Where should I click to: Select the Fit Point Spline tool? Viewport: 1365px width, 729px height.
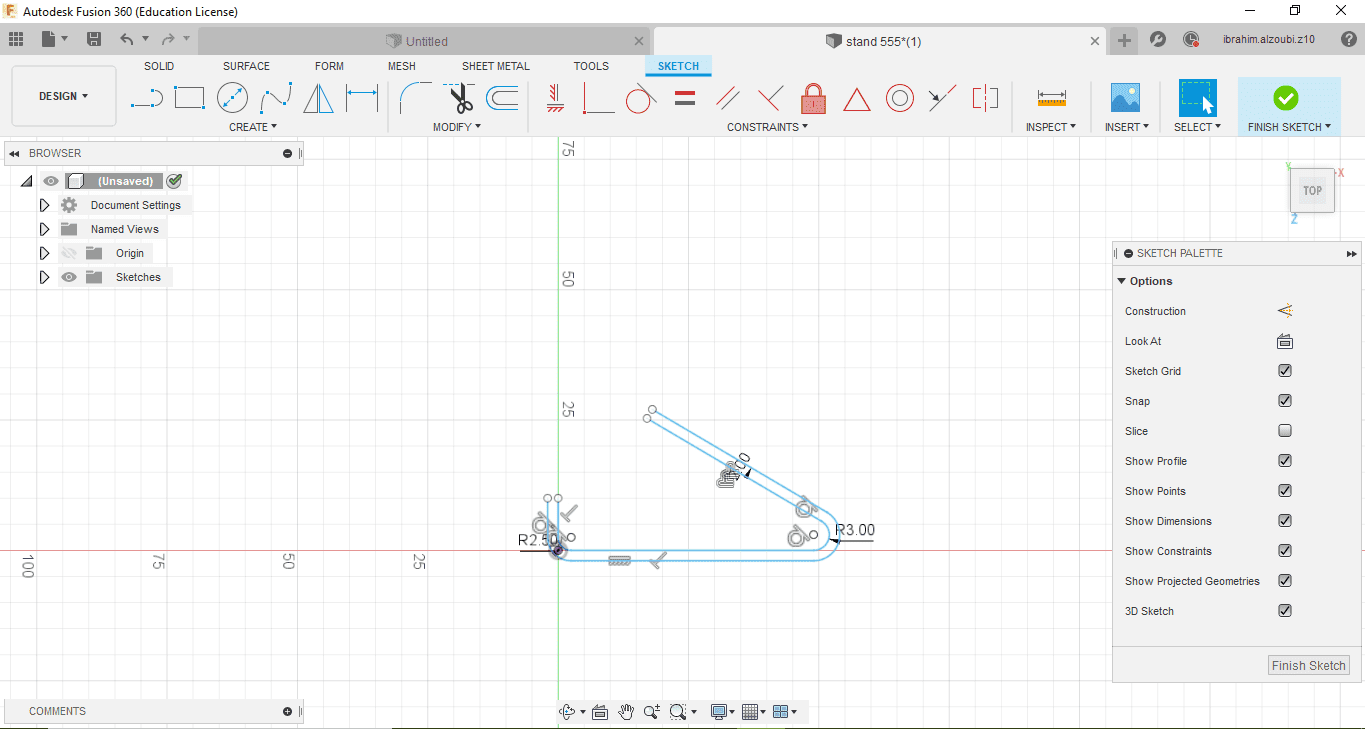pyautogui.click(x=276, y=98)
